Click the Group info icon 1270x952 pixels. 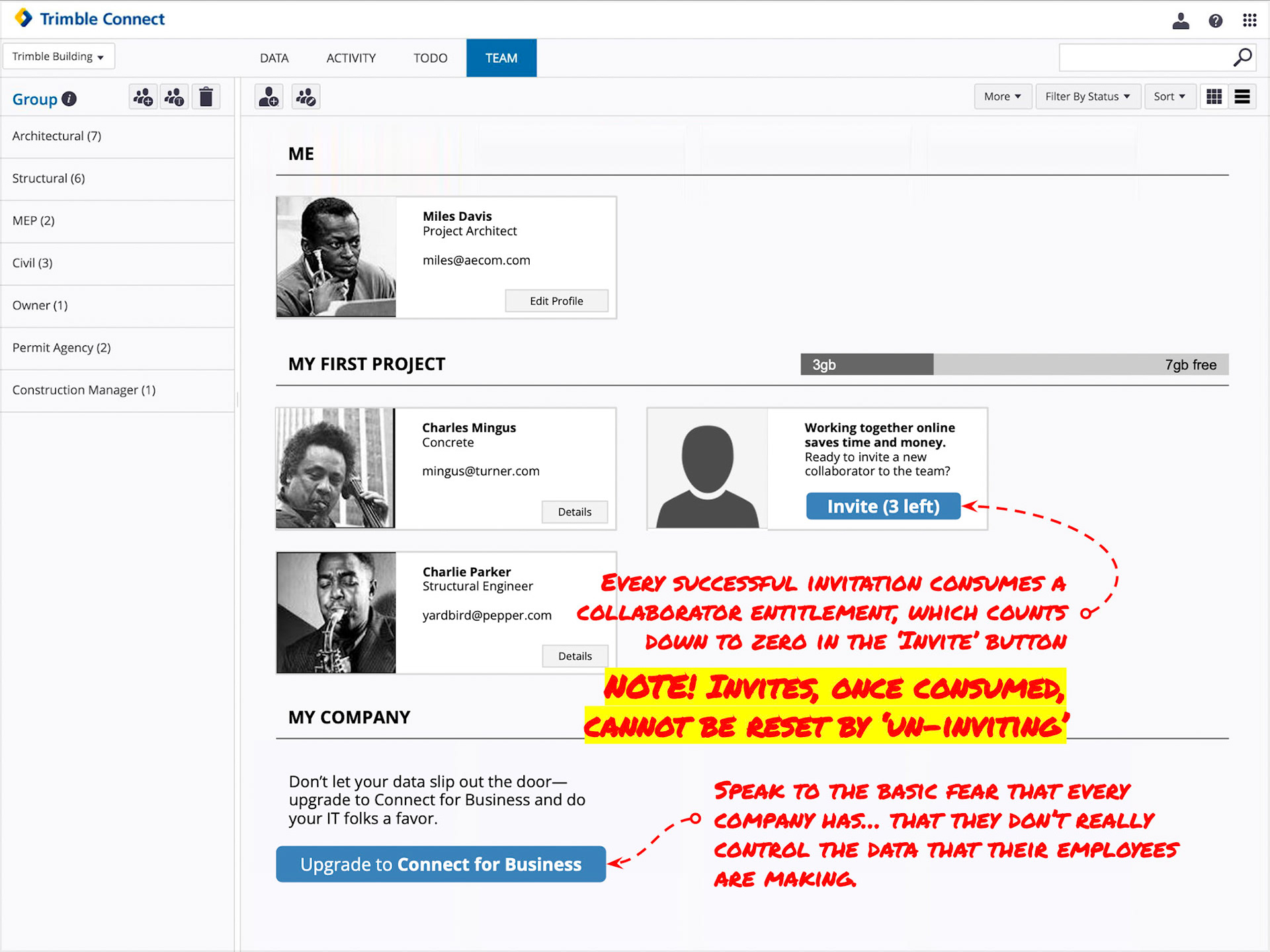tap(69, 99)
